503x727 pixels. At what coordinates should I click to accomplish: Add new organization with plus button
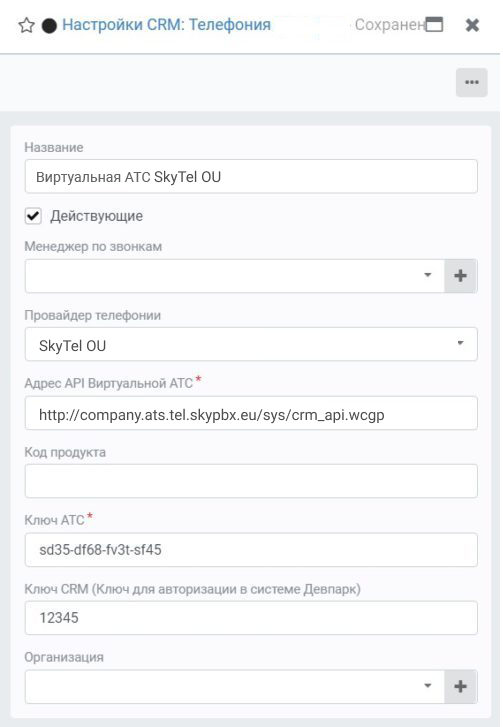click(x=460, y=687)
